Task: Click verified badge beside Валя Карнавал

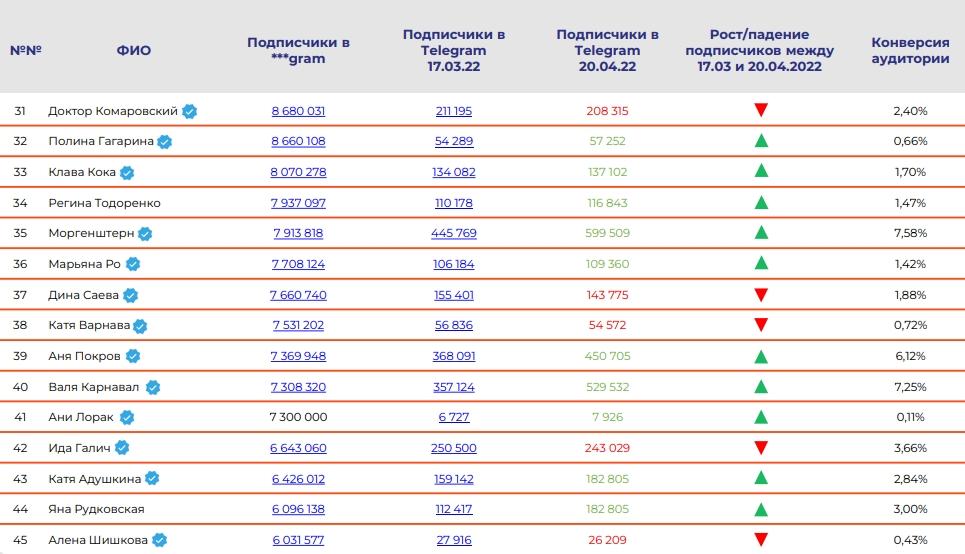Action: pos(153,387)
